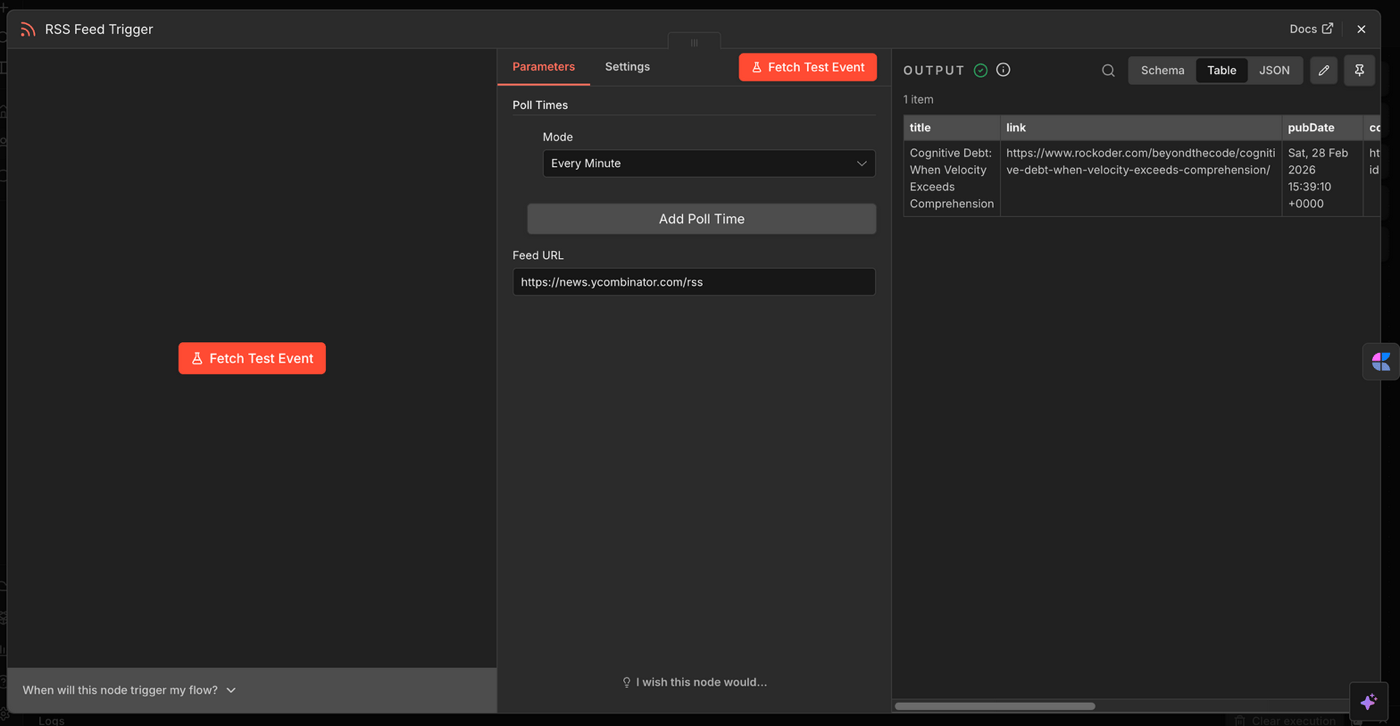The height and width of the screenshot is (726, 1400).
Task: Click the green success check beside OUTPUT
Action: point(980,70)
